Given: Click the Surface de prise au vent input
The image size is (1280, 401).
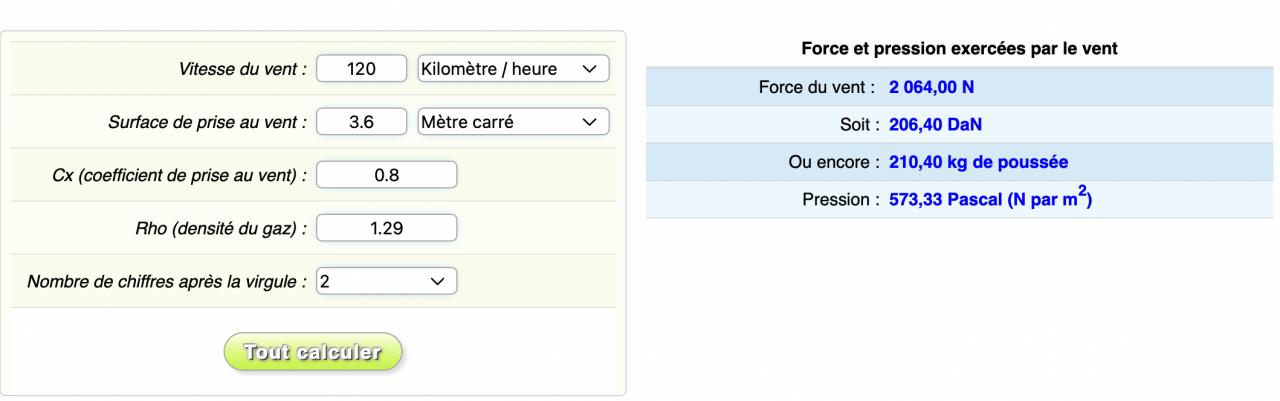Looking at the screenshot, I should click(x=360, y=122).
